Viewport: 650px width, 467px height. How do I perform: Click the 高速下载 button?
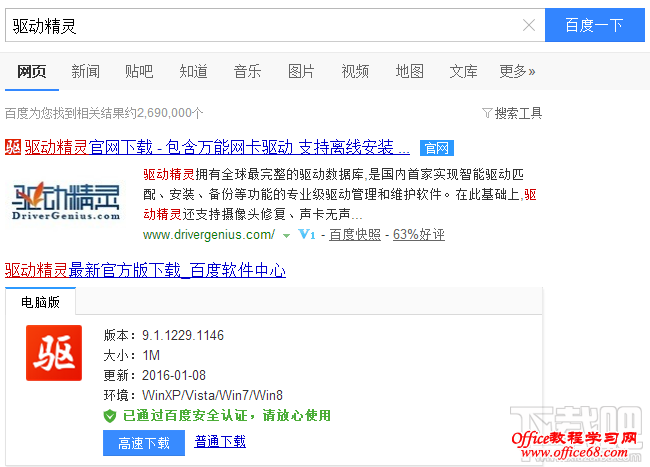(x=144, y=443)
